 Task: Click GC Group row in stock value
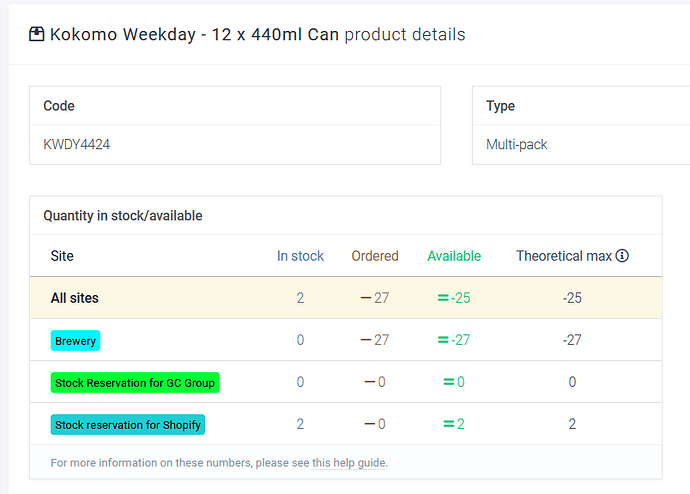pos(300,382)
